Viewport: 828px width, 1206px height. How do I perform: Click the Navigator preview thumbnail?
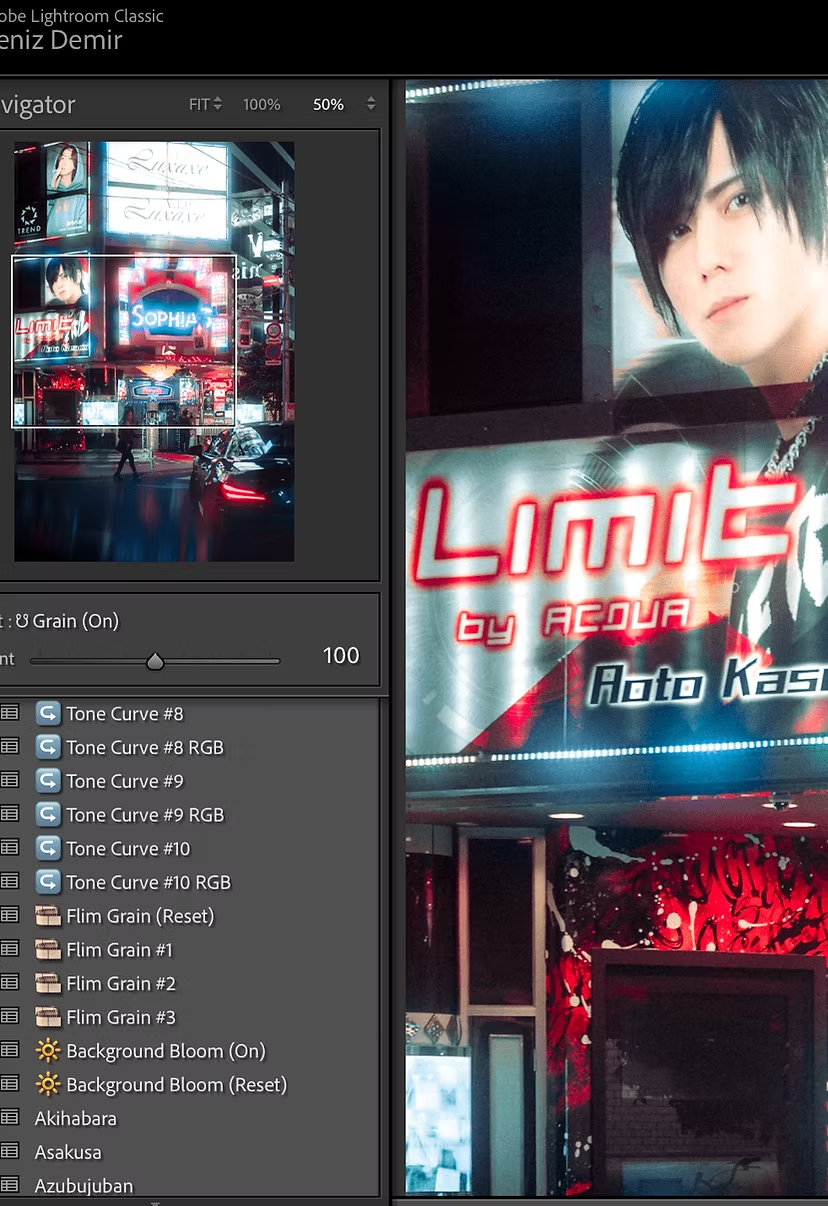[154, 351]
